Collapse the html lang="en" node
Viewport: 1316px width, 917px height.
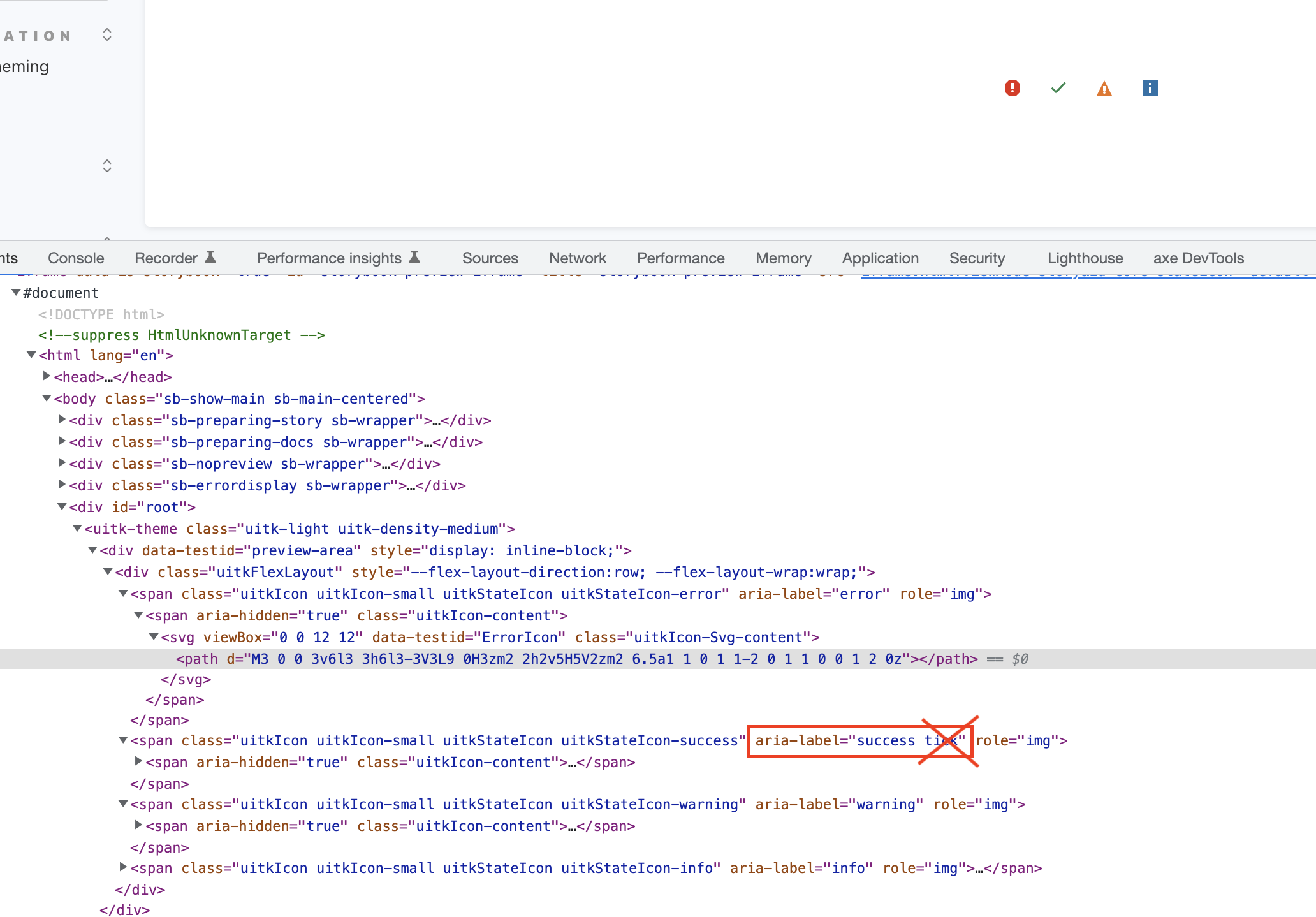pyautogui.click(x=31, y=355)
